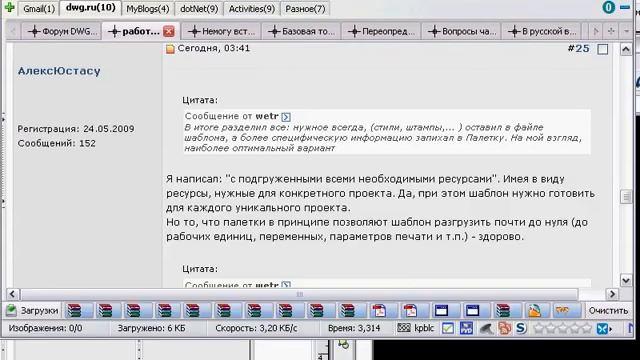The height and width of the screenshot is (360, 640).
Task: Click the Время: 3,314 status entry
Action: (x=354, y=328)
